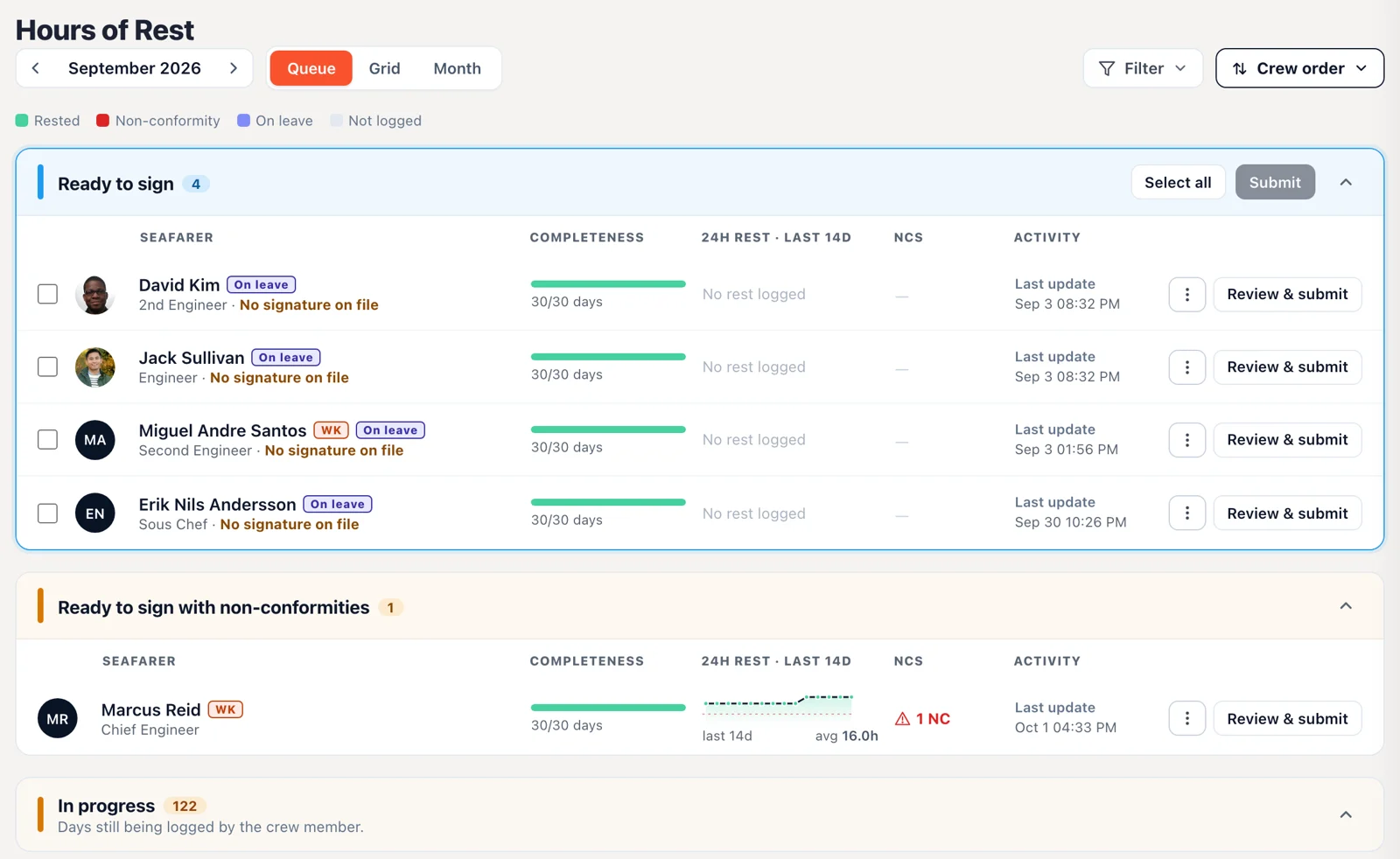The width and height of the screenshot is (1400, 859).
Task: Open the Filter dropdown
Action: click(x=1143, y=68)
